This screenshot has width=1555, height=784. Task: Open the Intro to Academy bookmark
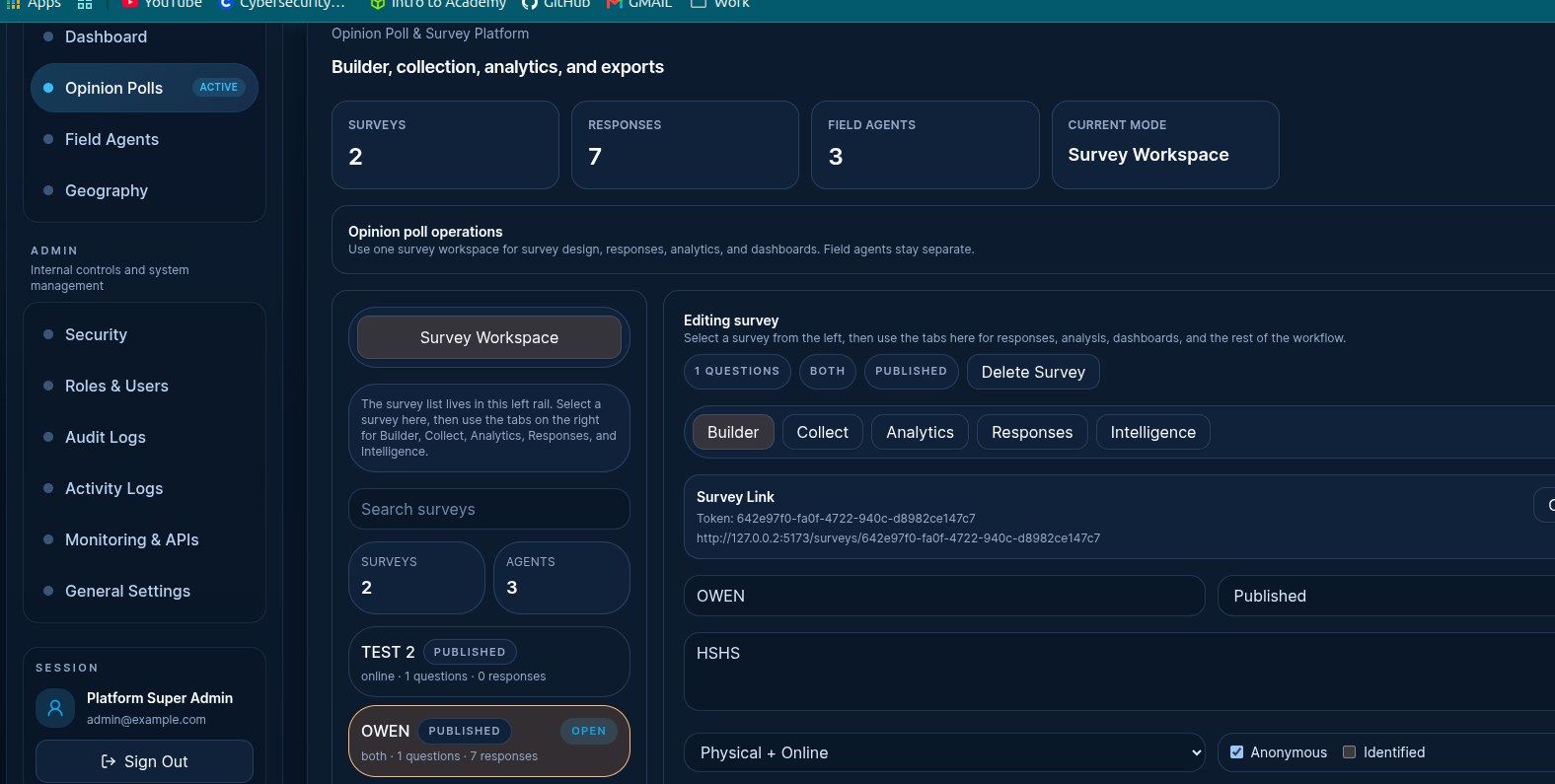pos(438,4)
